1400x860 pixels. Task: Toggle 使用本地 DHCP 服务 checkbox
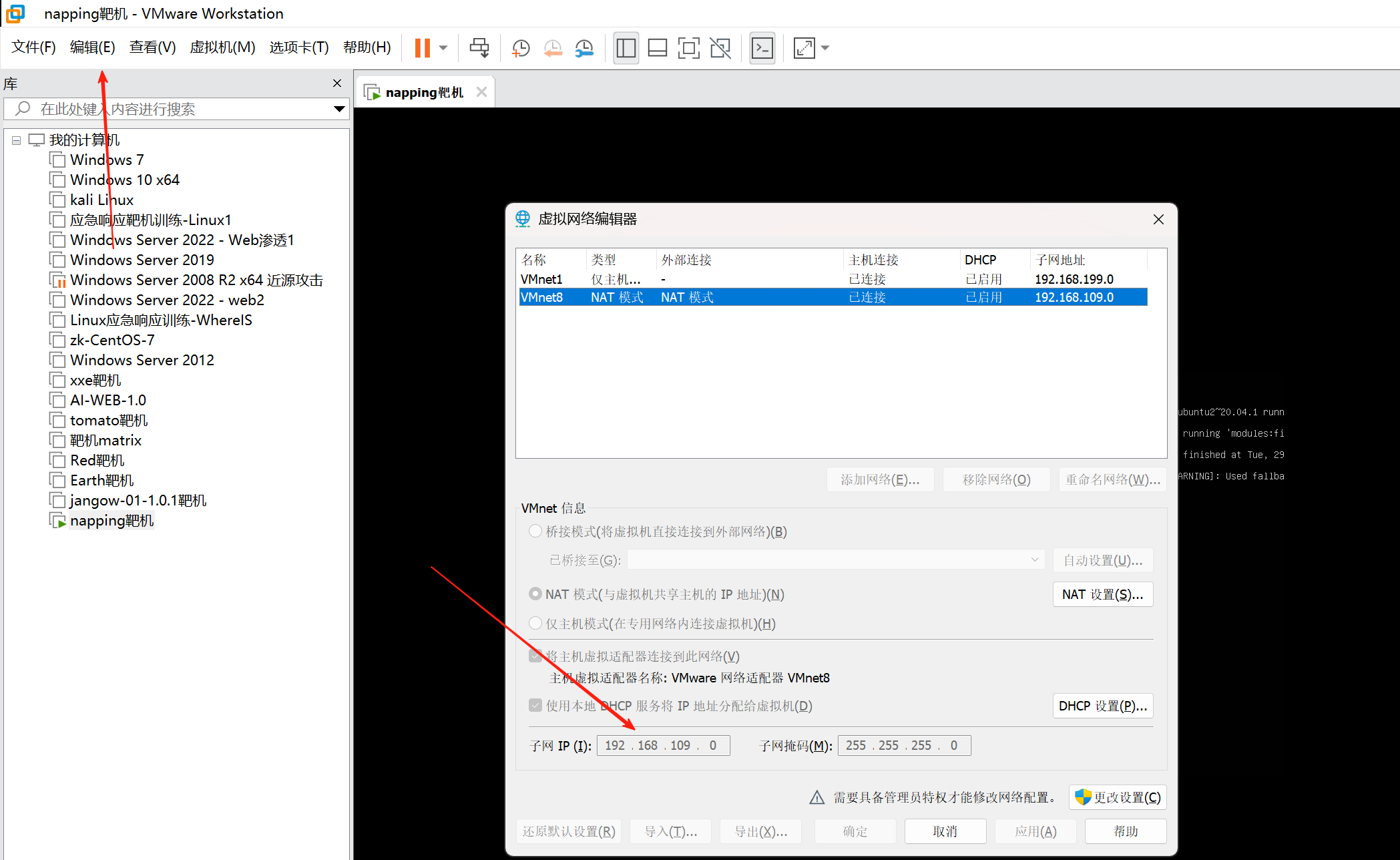coord(535,706)
